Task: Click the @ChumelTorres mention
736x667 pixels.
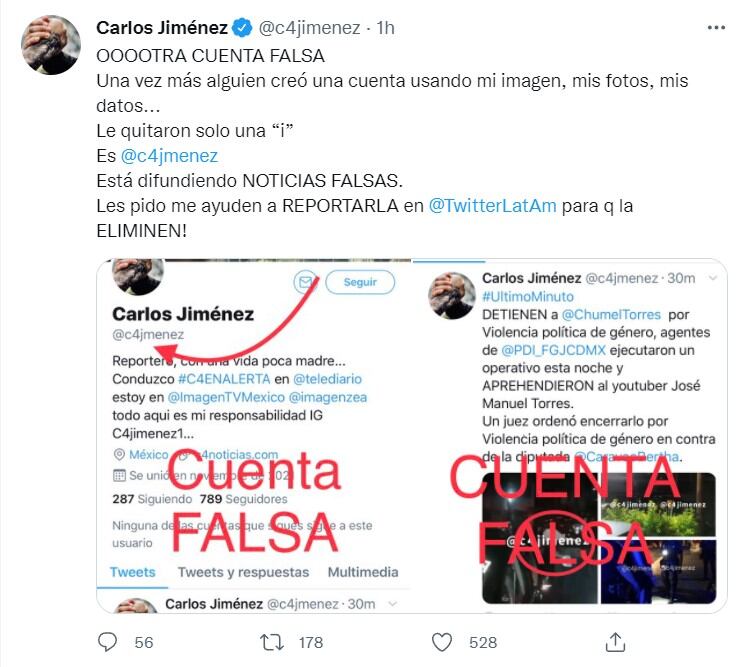Action: [611, 314]
